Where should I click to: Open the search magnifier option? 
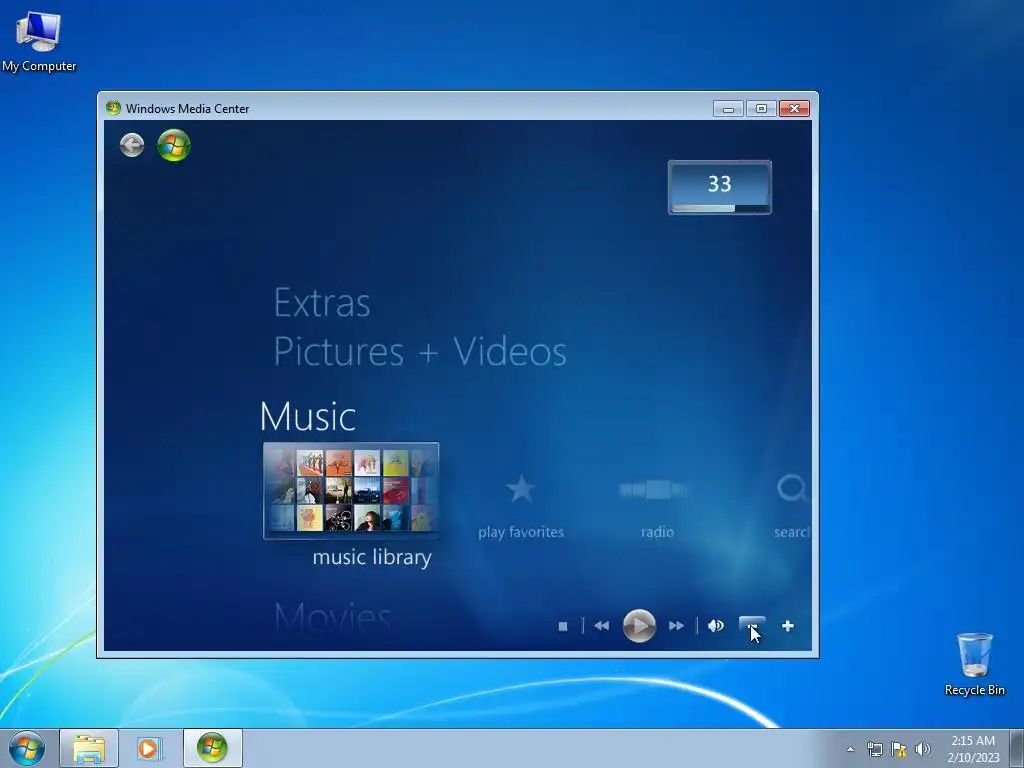point(792,488)
